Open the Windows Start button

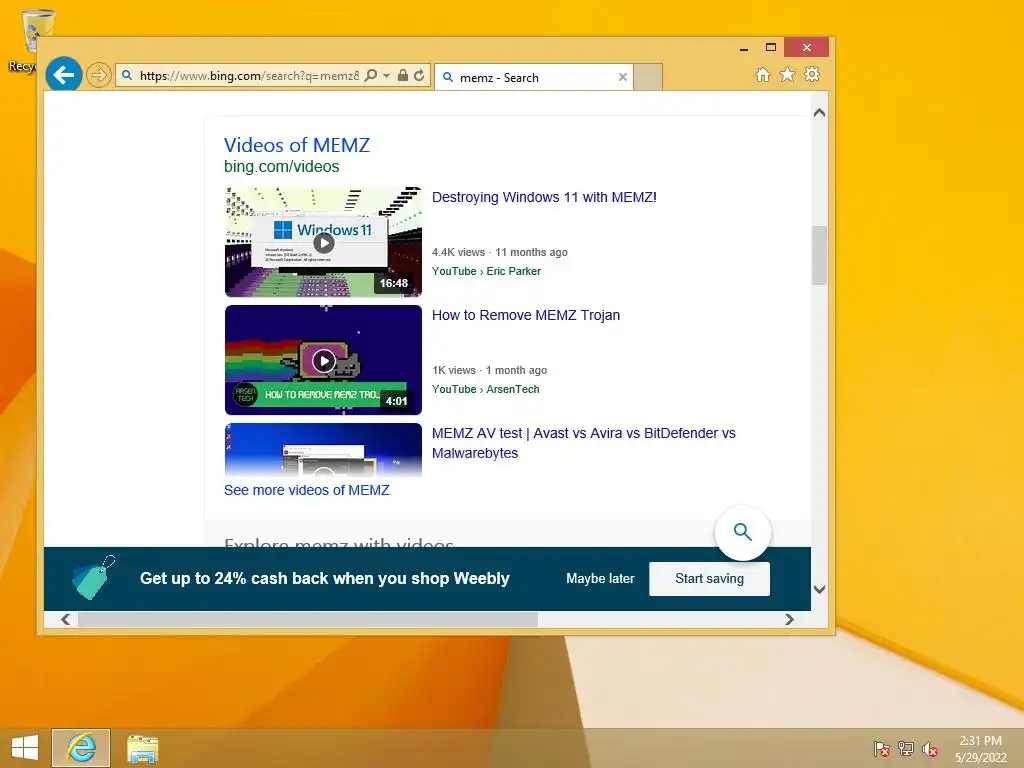pos(25,748)
